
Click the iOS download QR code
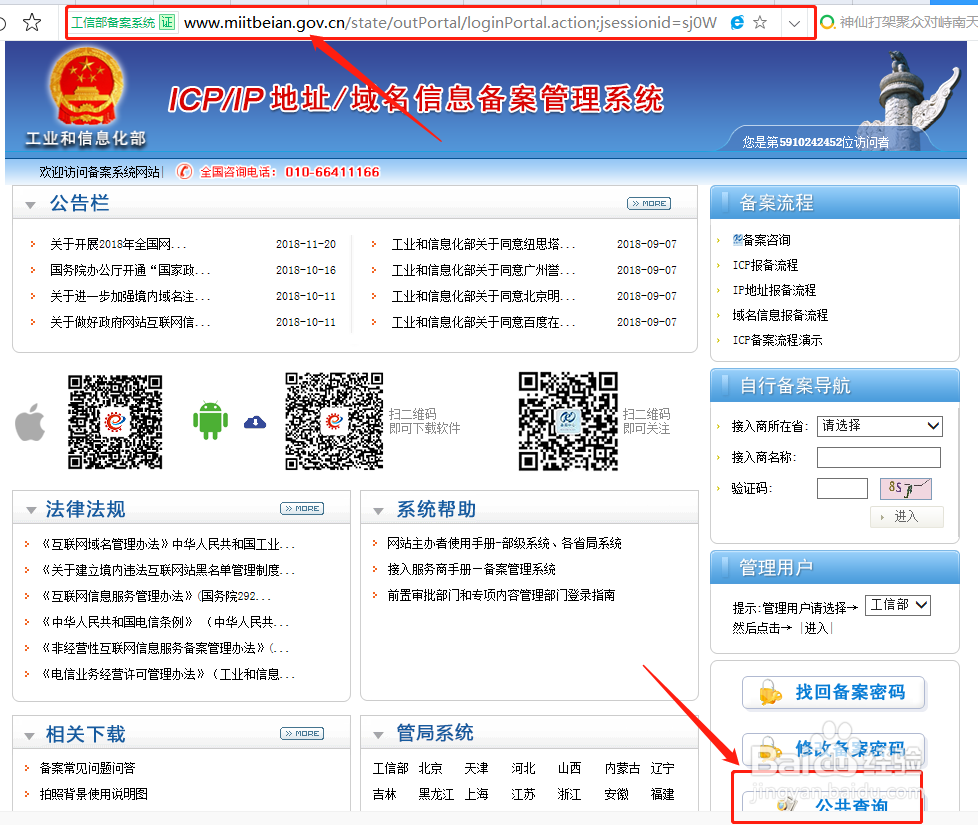[114, 422]
